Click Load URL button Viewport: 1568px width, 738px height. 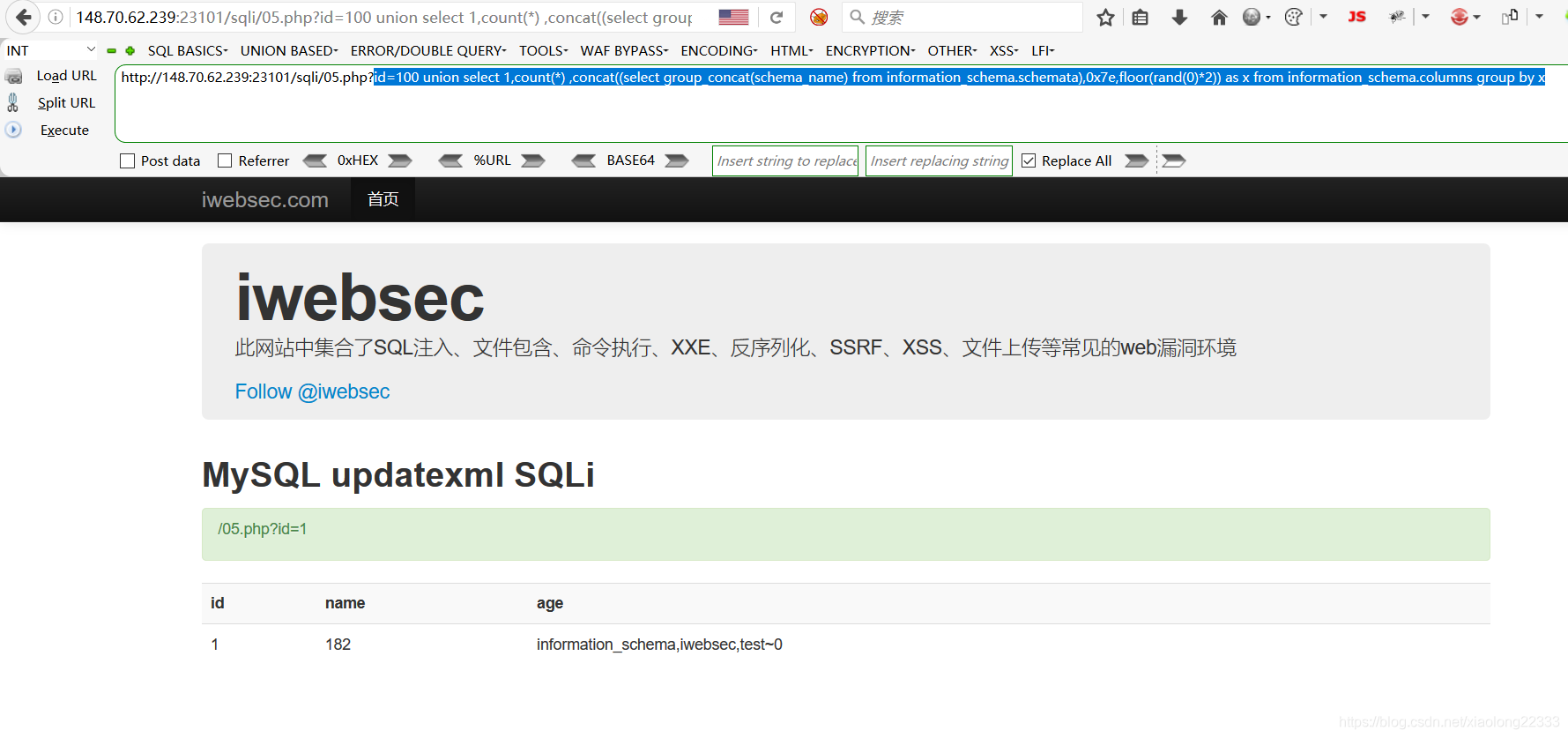click(66, 76)
